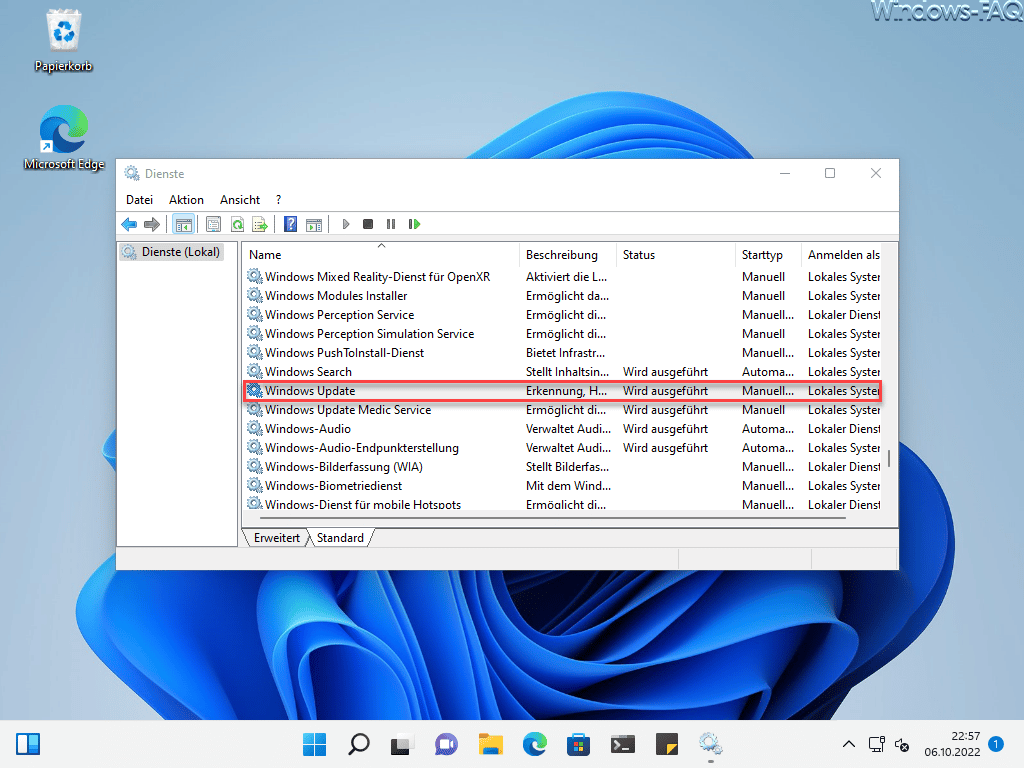
Task: Switch to the Erweitert tab
Action: point(276,537)
